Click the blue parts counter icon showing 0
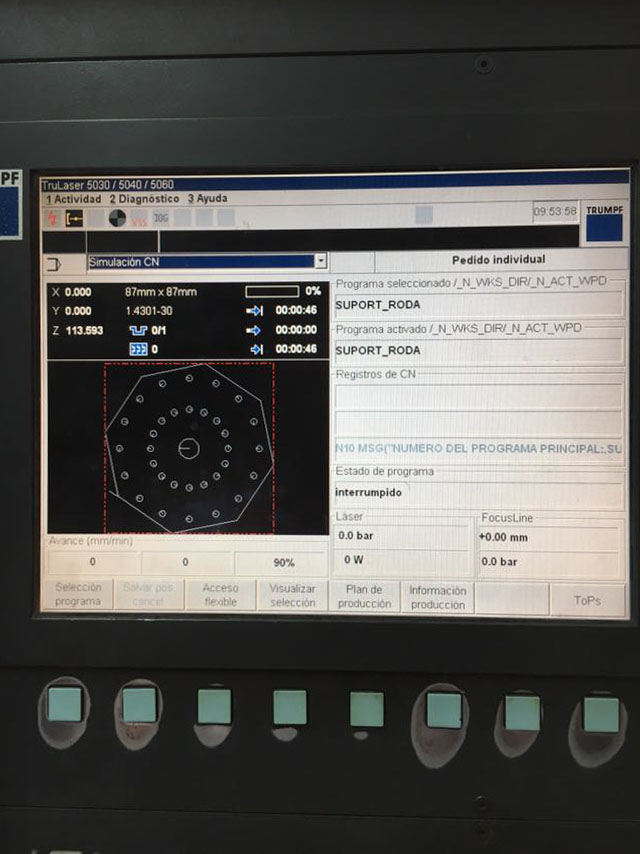 click(x=138, y=349)
